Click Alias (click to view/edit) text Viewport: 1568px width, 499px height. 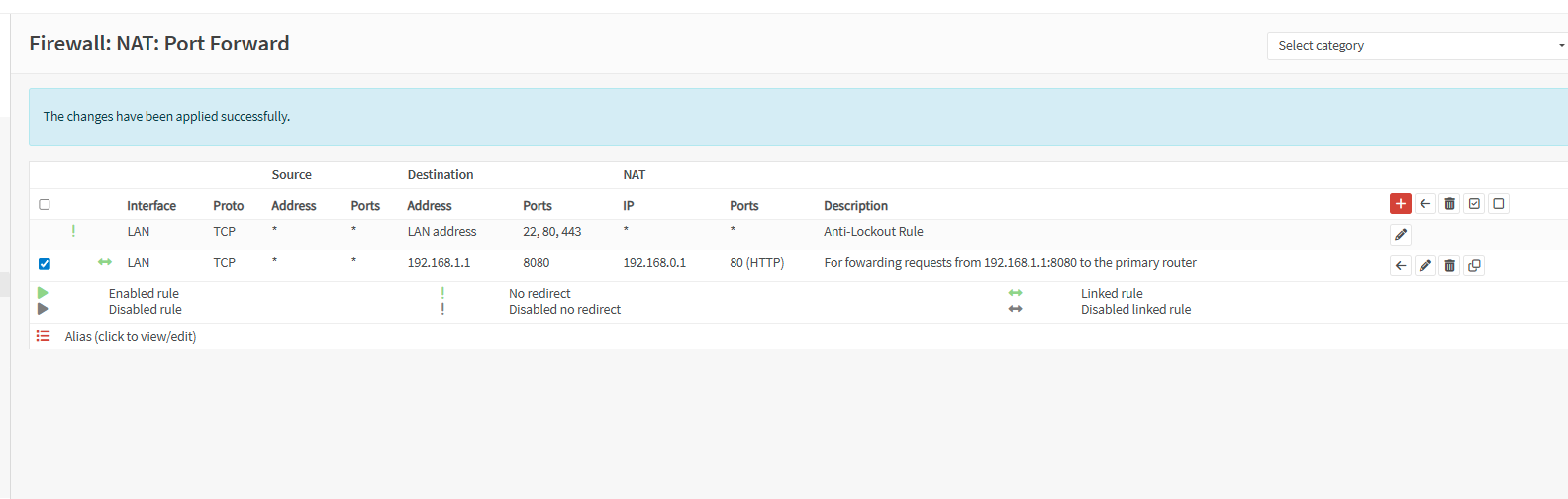[131, 337]
